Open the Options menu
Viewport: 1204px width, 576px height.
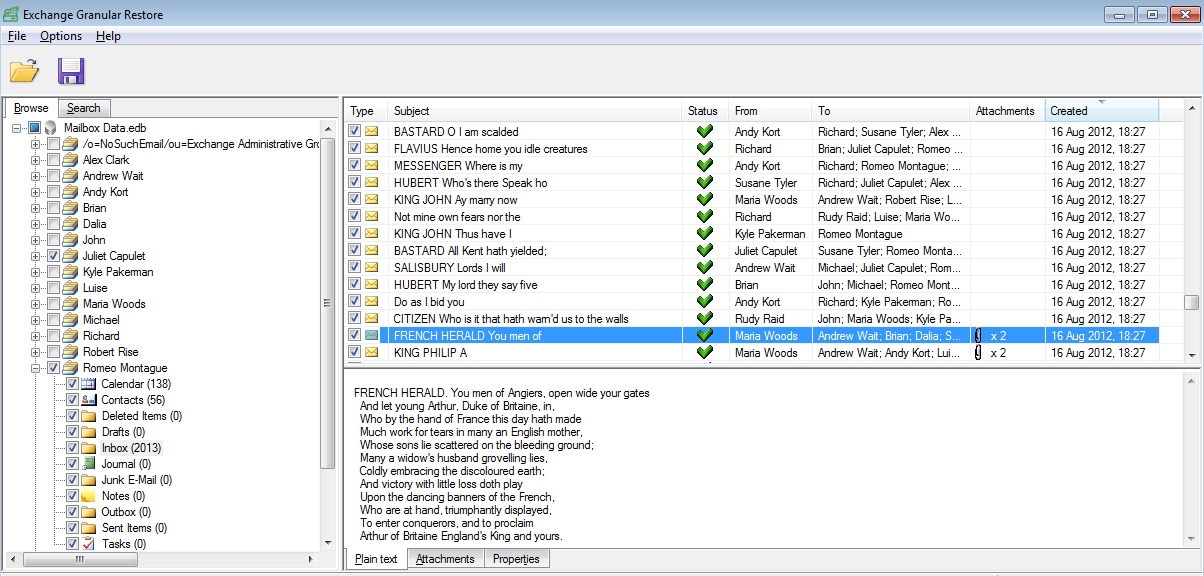pyautogui.click(x=61, y=36)
